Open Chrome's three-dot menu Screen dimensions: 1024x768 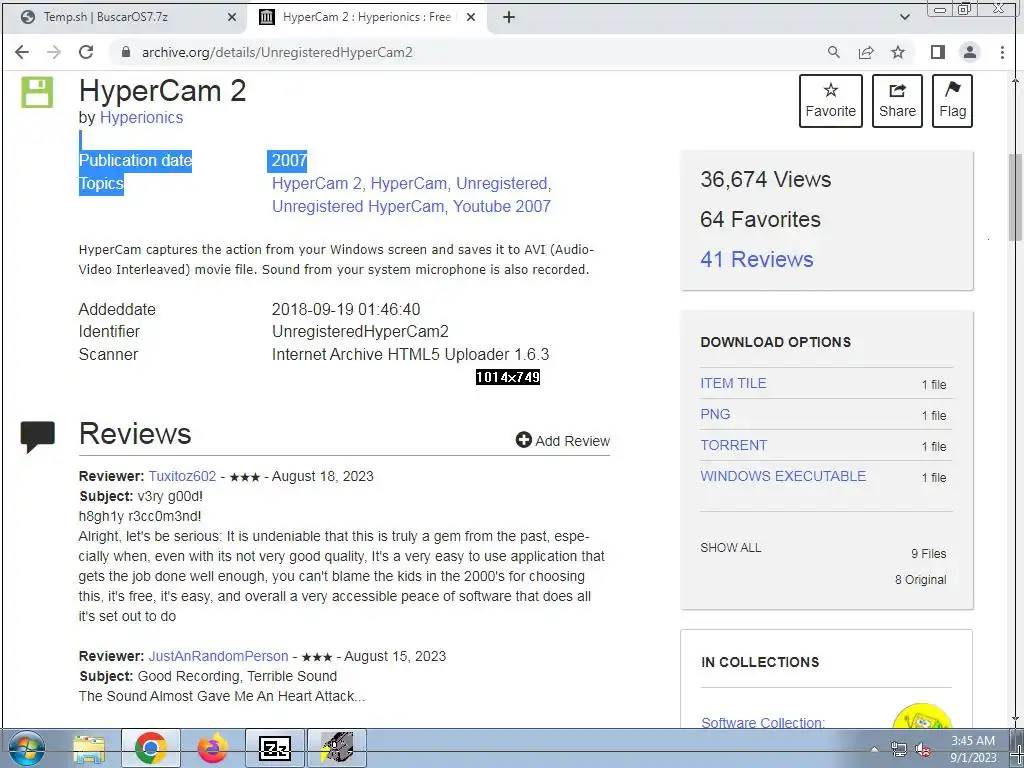coord(1002,52)
